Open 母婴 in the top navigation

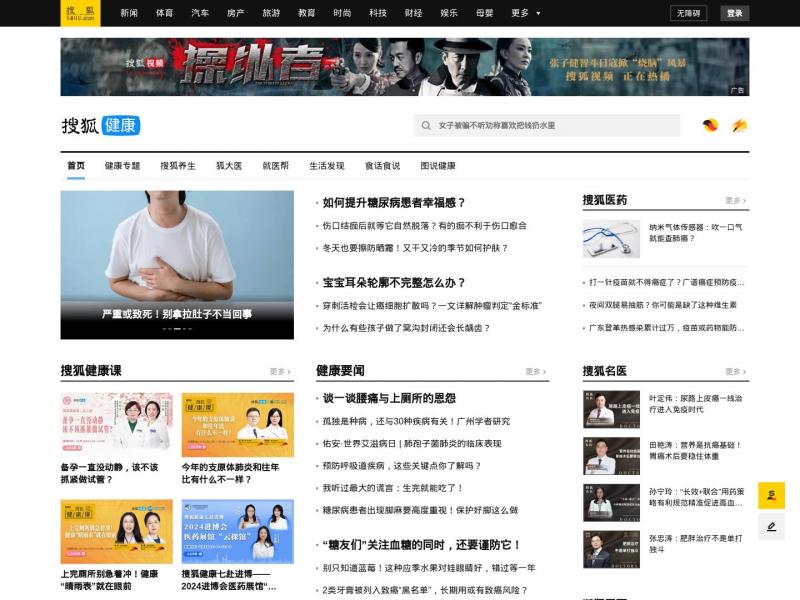coord(485,13)
